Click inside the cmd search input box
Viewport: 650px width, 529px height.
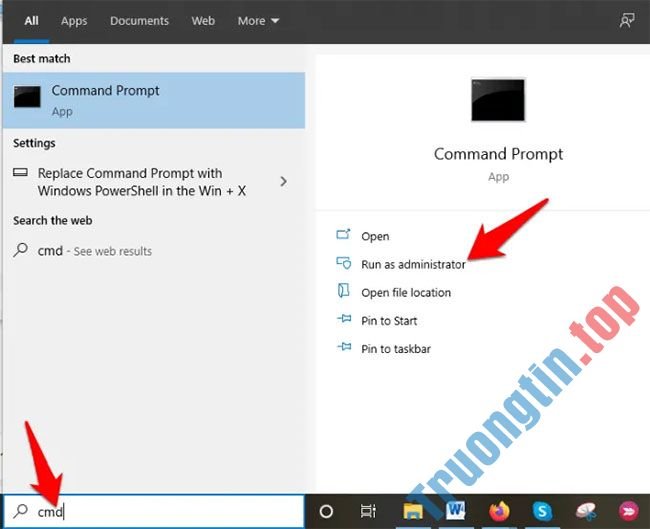(154, 511)
